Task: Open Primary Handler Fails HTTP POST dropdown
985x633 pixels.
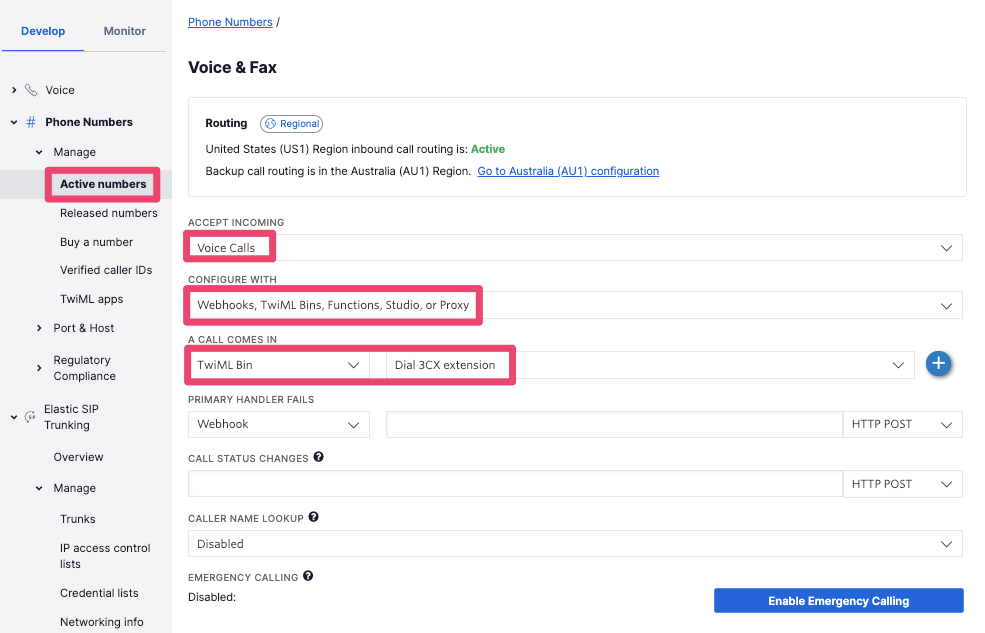Action: (x=902, y=425)
